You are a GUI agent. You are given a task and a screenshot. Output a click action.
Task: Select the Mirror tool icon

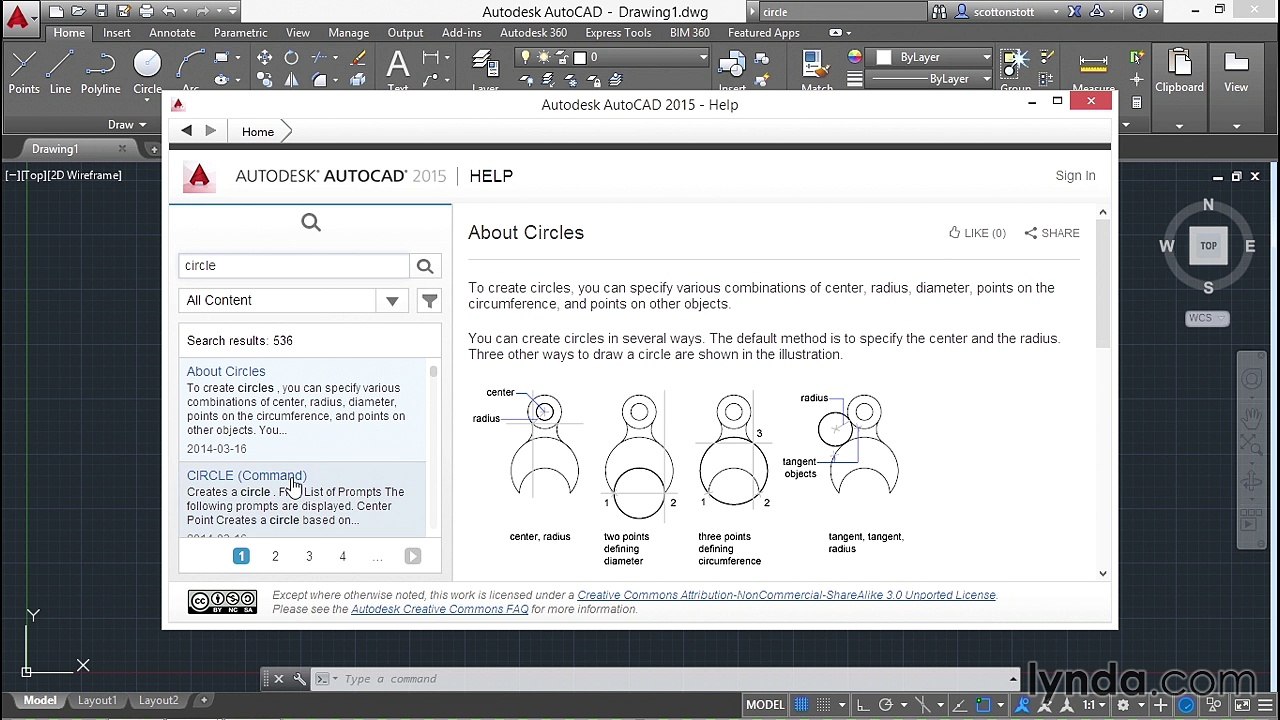[x=291, y=80]
